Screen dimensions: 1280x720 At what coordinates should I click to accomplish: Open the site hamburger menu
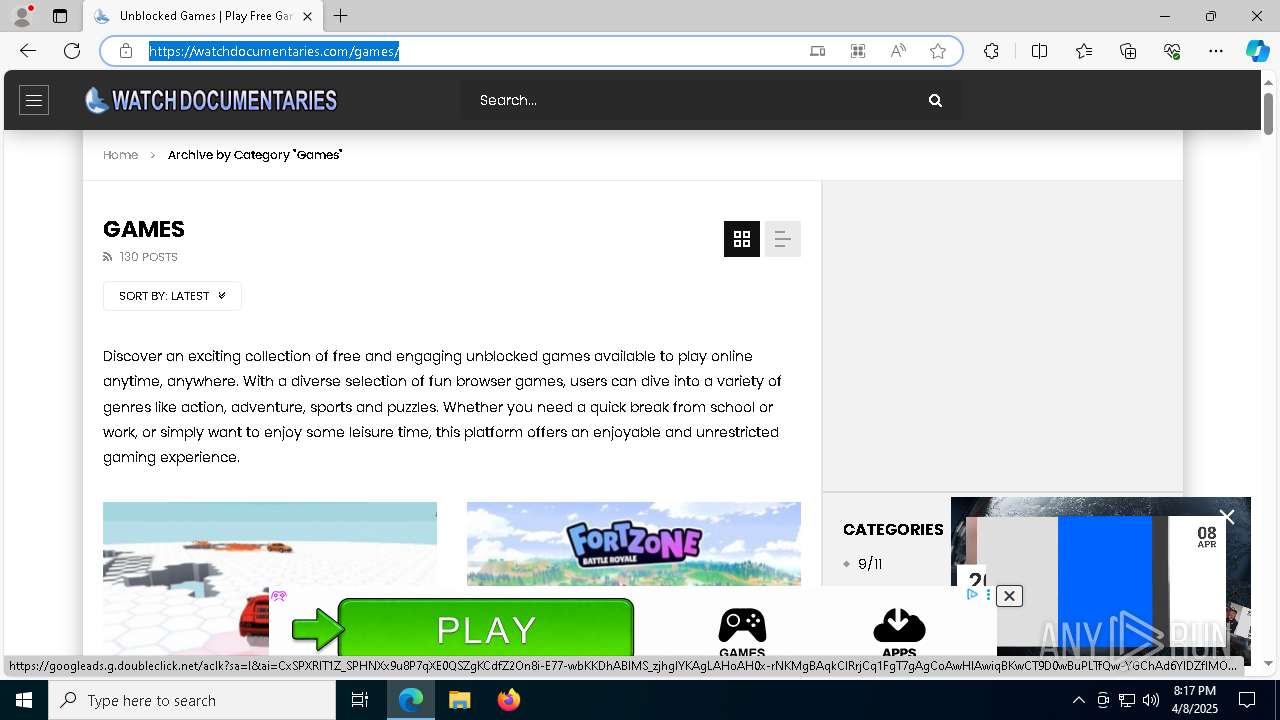tap(34, 100)
